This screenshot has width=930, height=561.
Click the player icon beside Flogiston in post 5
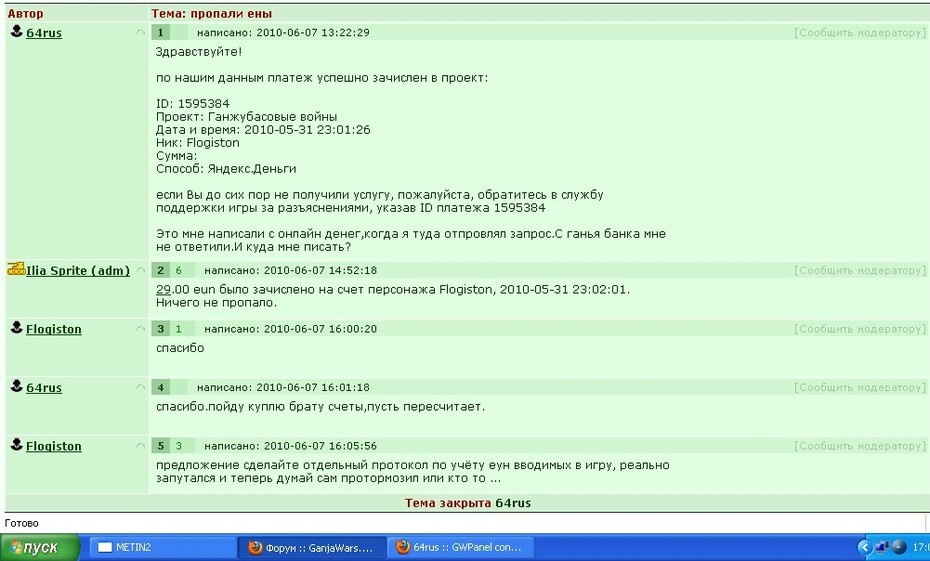[17, 444]
